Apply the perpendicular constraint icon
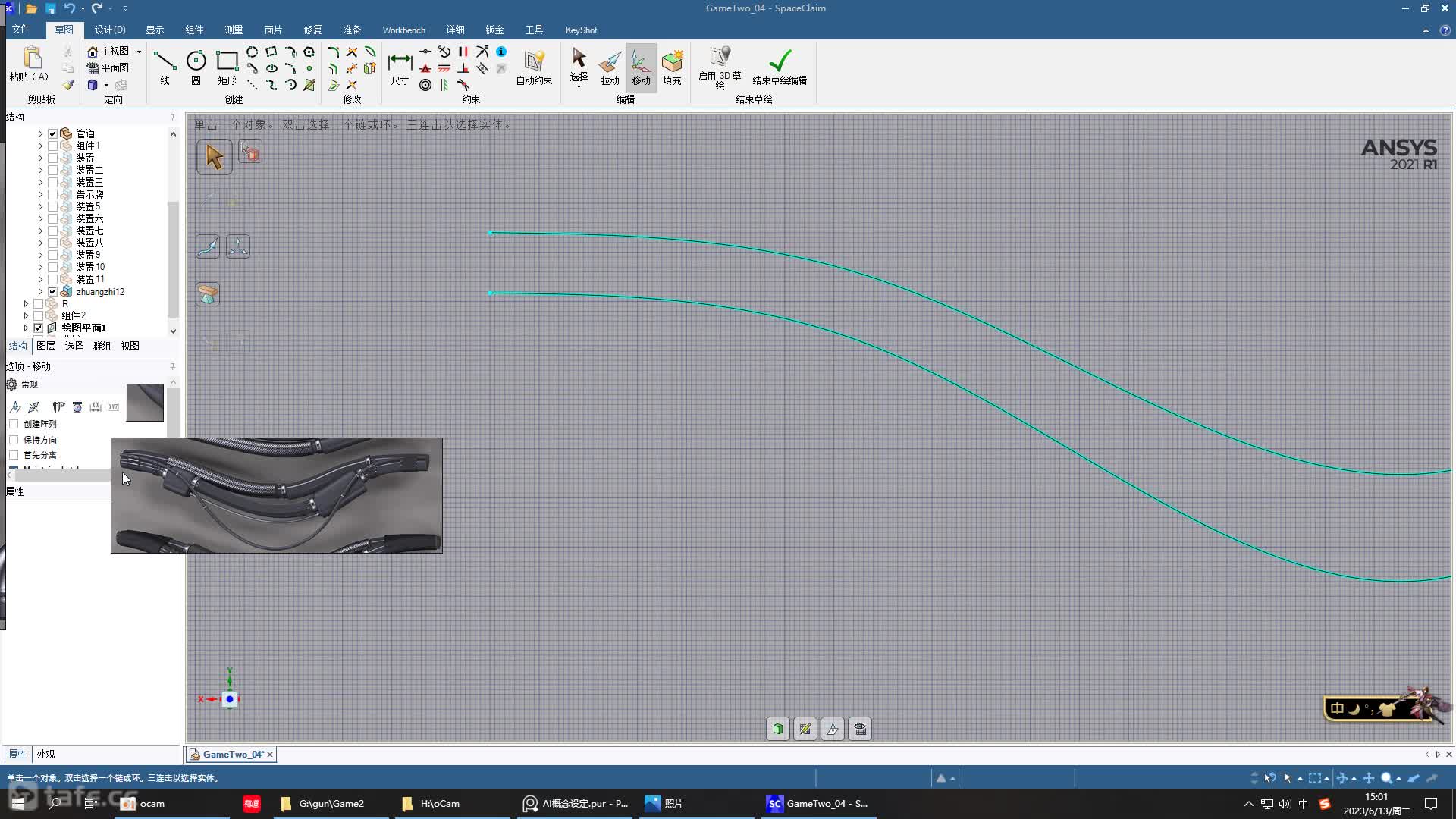The height and width of the screenshot is (819, 1456). (x=463, y=68)
